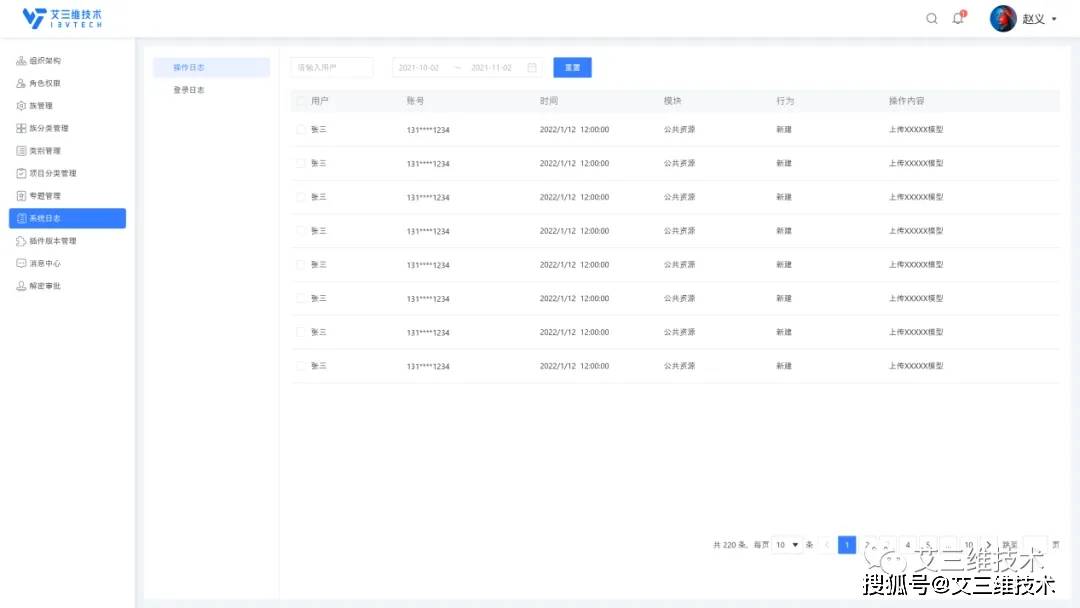Tick the checkbox of the last 张三 row

(x=300, y=366)
